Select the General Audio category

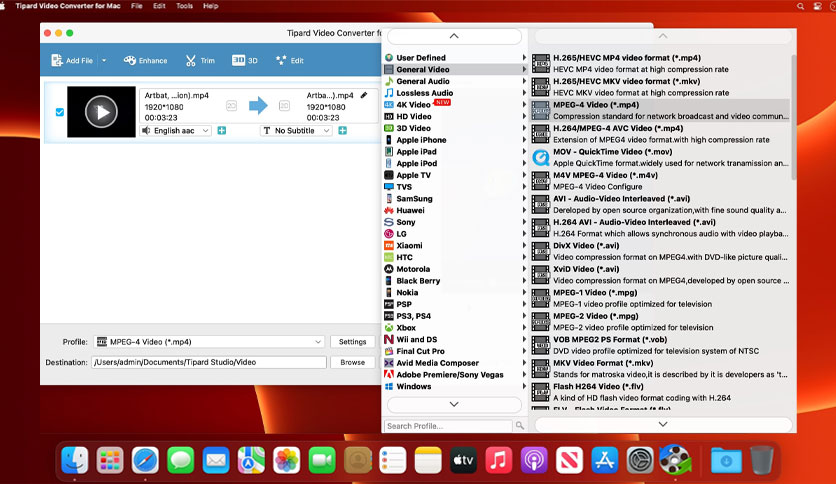[x=455, y=81]
